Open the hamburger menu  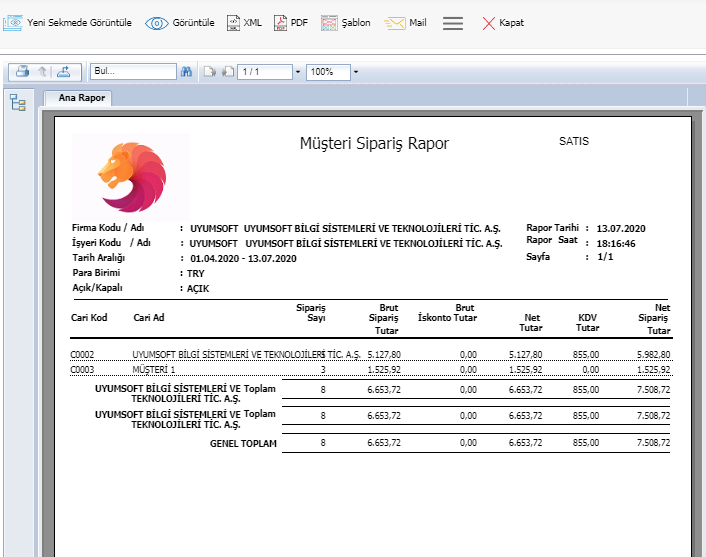(453, 23)
